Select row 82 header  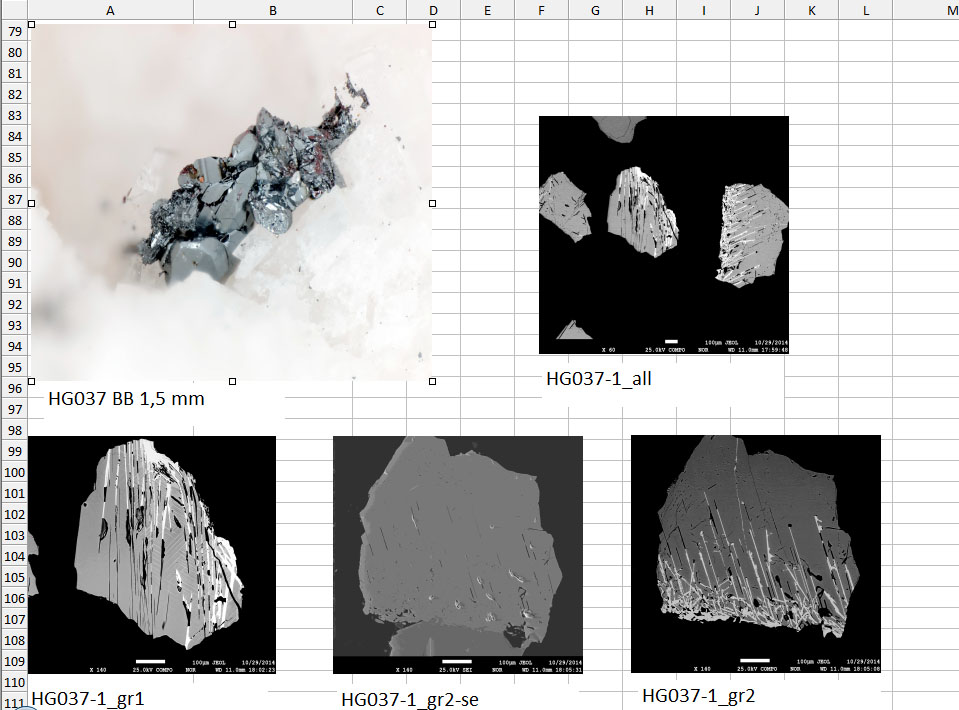pyautogui.click(x=15, y=95)
